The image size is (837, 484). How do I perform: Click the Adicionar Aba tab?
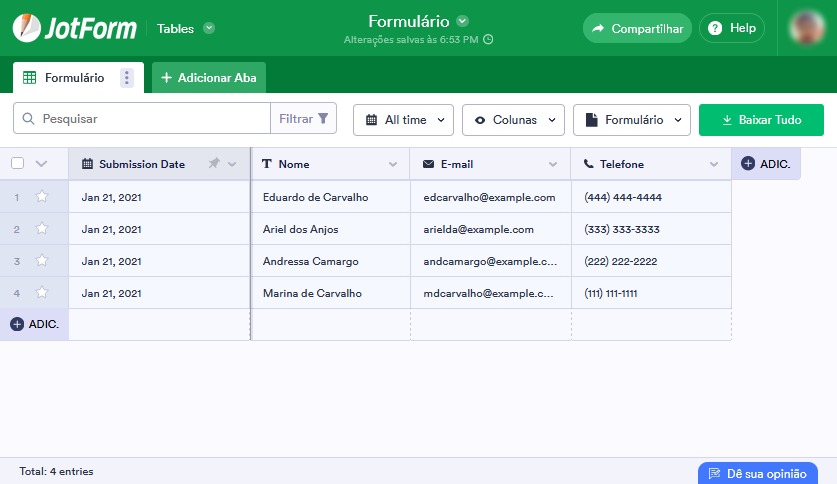tap(208, 78)
